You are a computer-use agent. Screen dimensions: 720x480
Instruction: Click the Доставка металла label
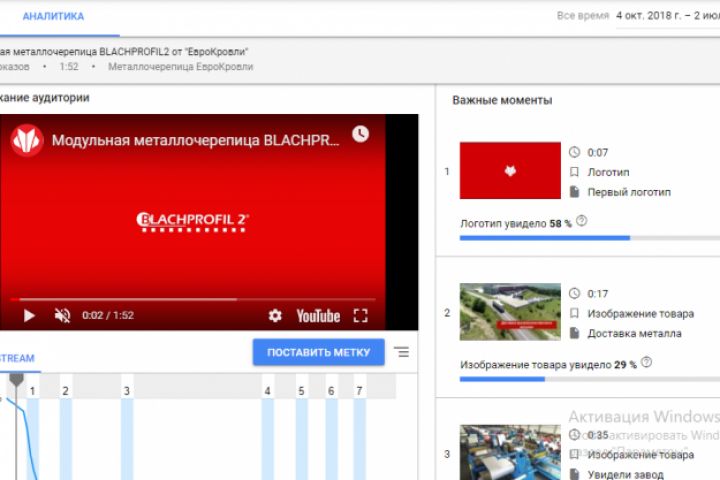click(634, 333)
